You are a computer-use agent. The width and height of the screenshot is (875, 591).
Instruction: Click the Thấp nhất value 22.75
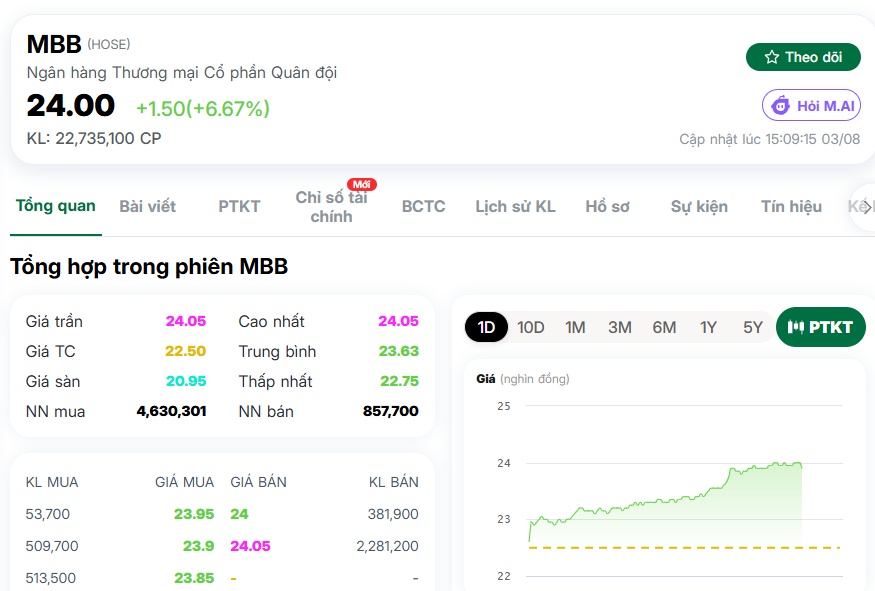coord(399,381)
